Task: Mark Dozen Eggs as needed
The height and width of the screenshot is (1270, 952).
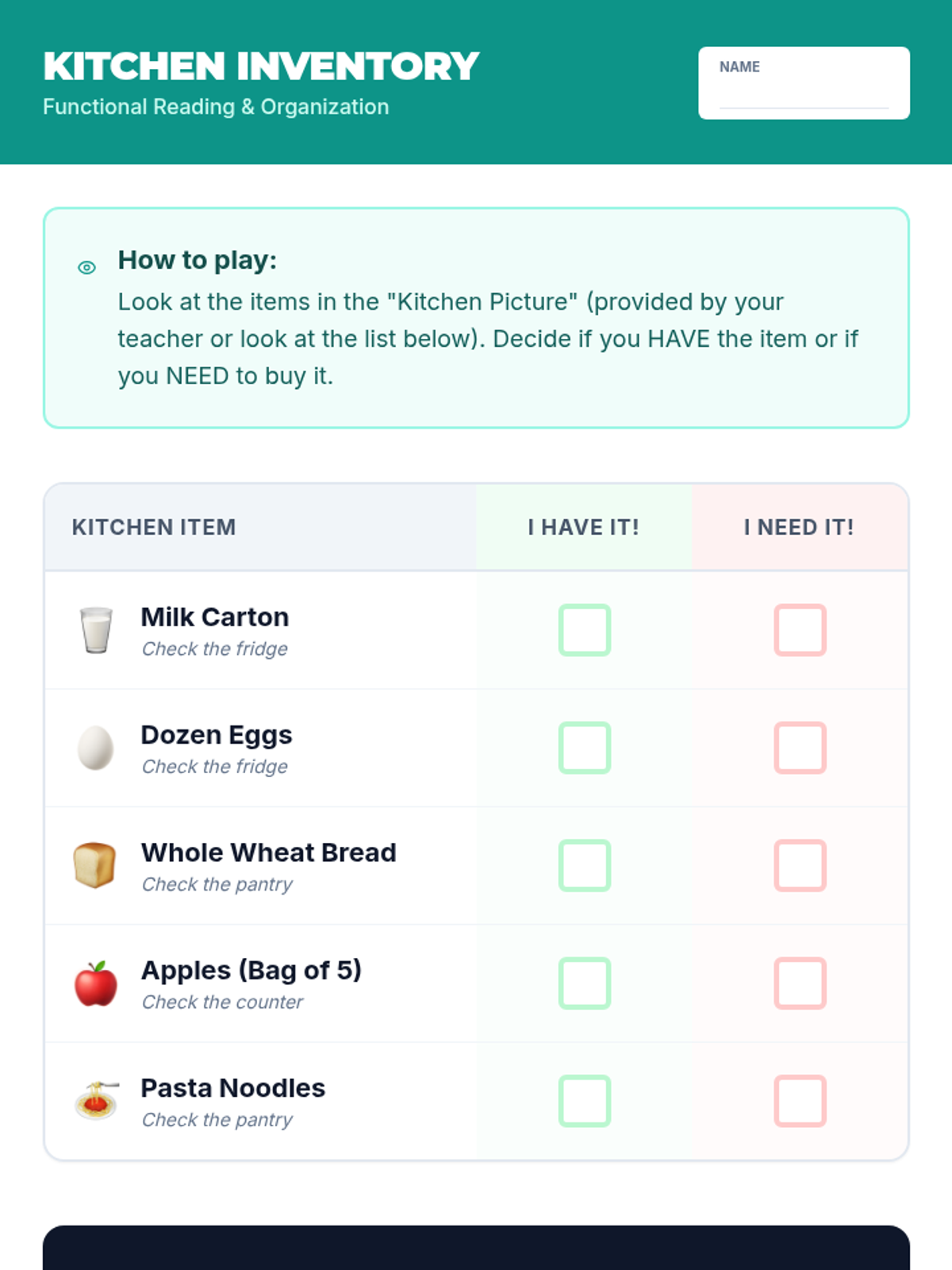Action: click(x=800, y=748)
